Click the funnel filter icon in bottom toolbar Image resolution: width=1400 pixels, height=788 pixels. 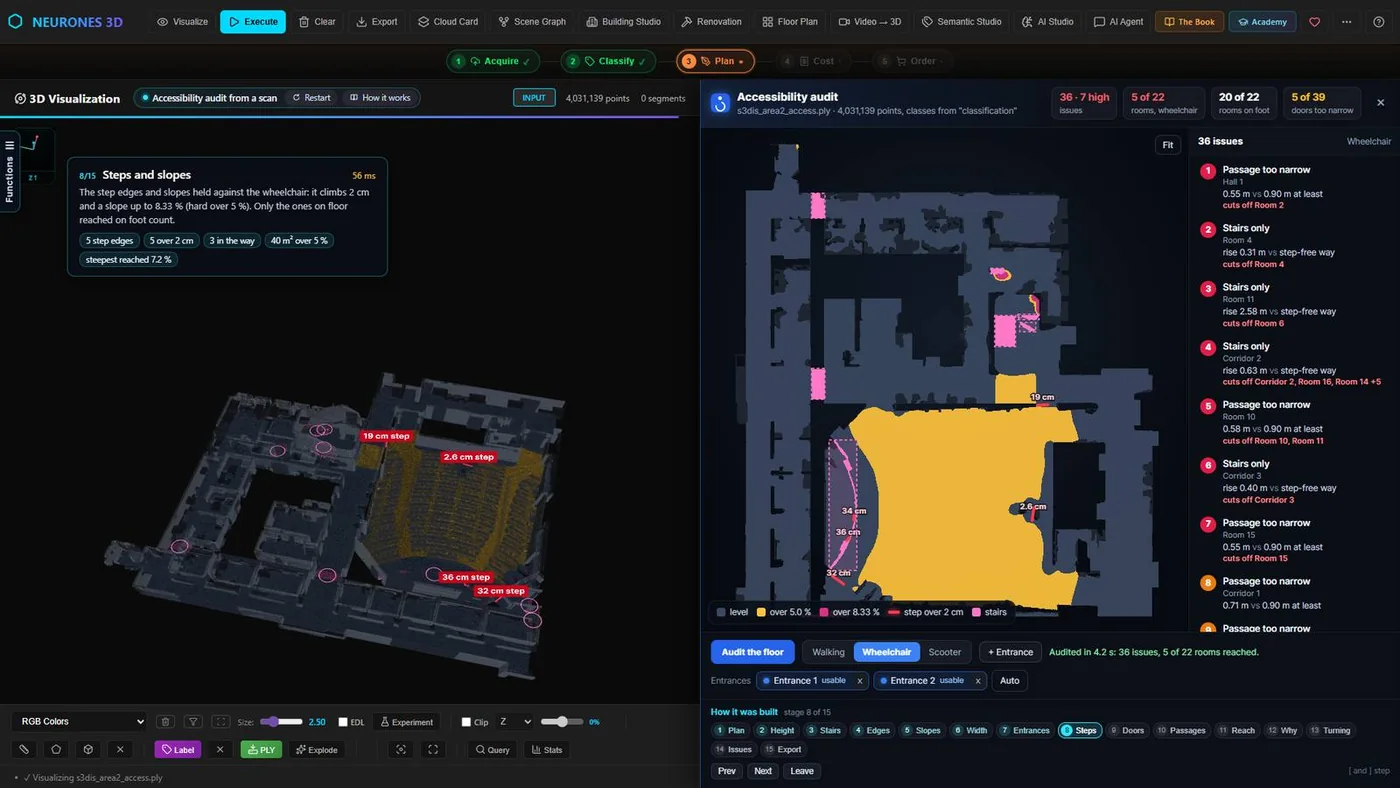point(194,722)
